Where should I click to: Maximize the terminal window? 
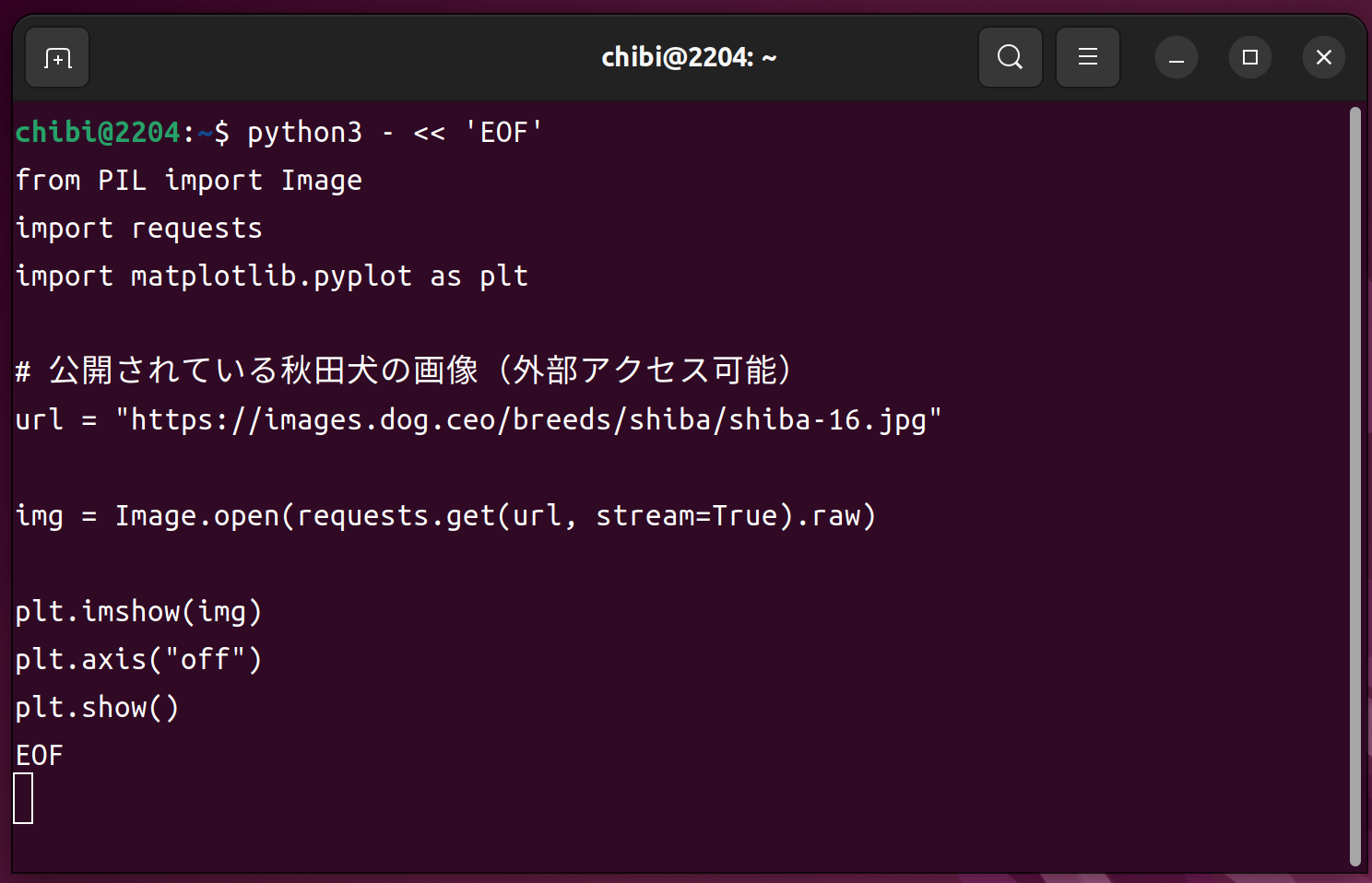pyautogui.click(x=1249, y=58)
